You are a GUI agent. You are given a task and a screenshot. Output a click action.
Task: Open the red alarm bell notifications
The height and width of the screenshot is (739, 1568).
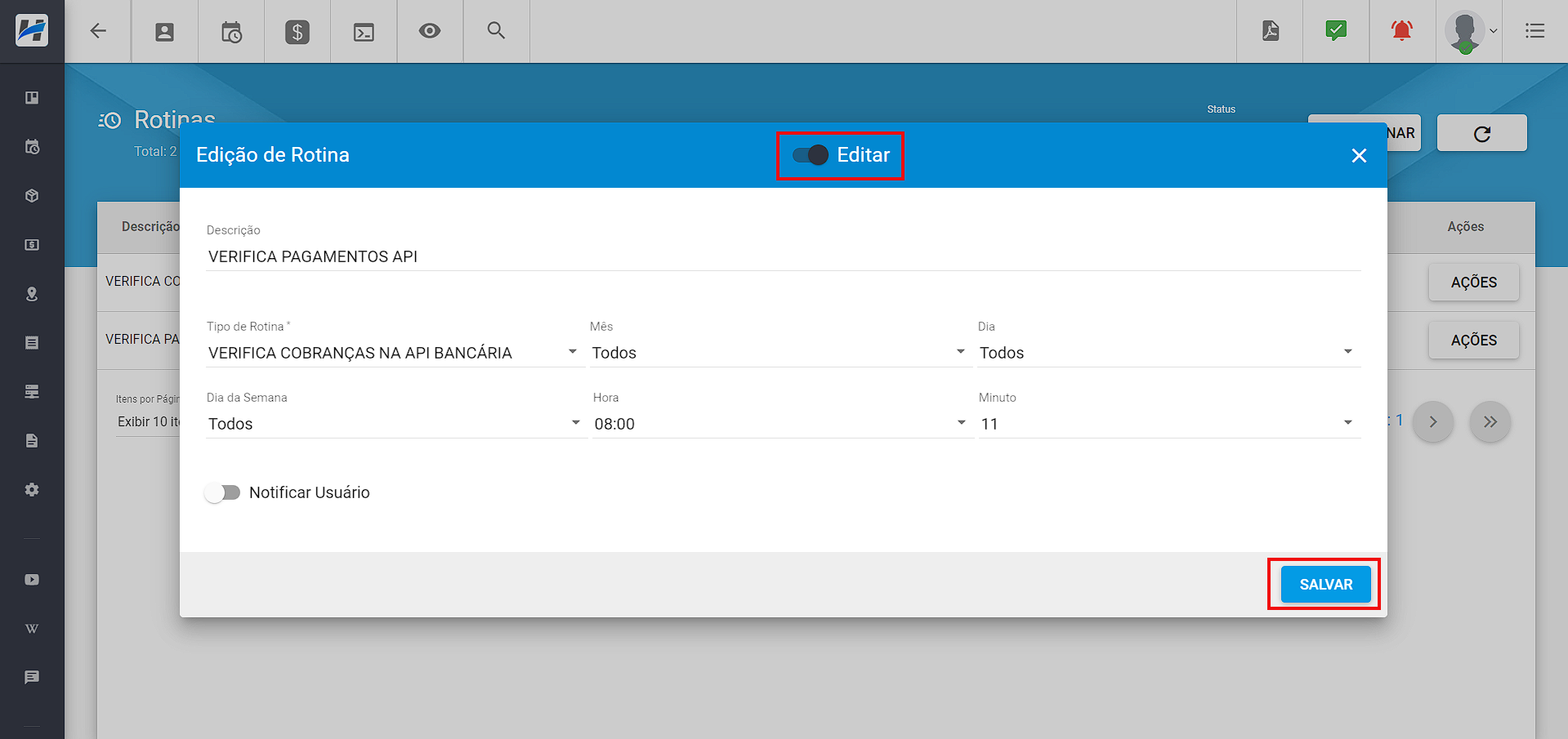tap(1402, 31)
